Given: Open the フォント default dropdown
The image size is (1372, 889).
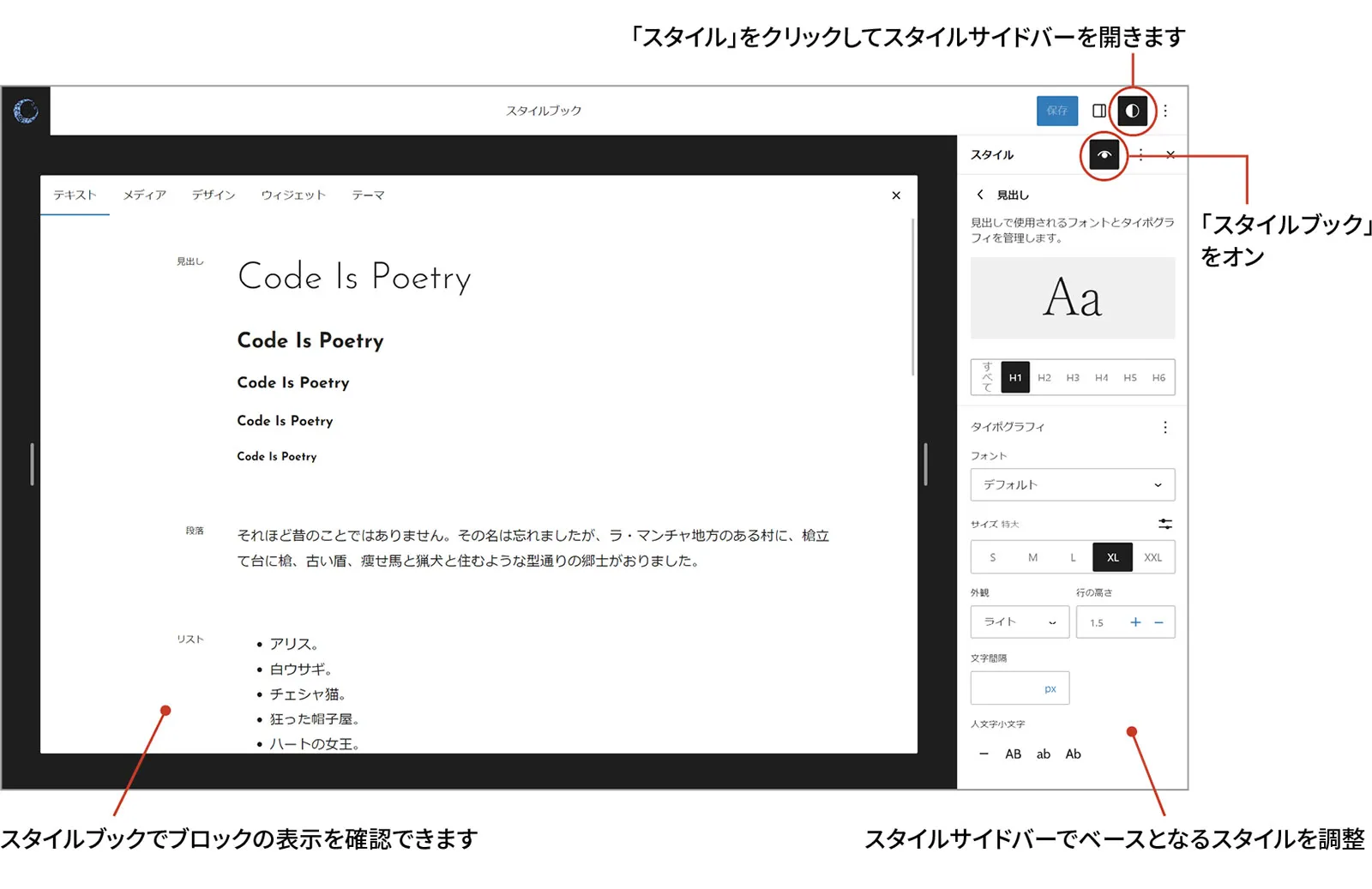Looking at the screenshot, I should click(x=1073, y=484).
